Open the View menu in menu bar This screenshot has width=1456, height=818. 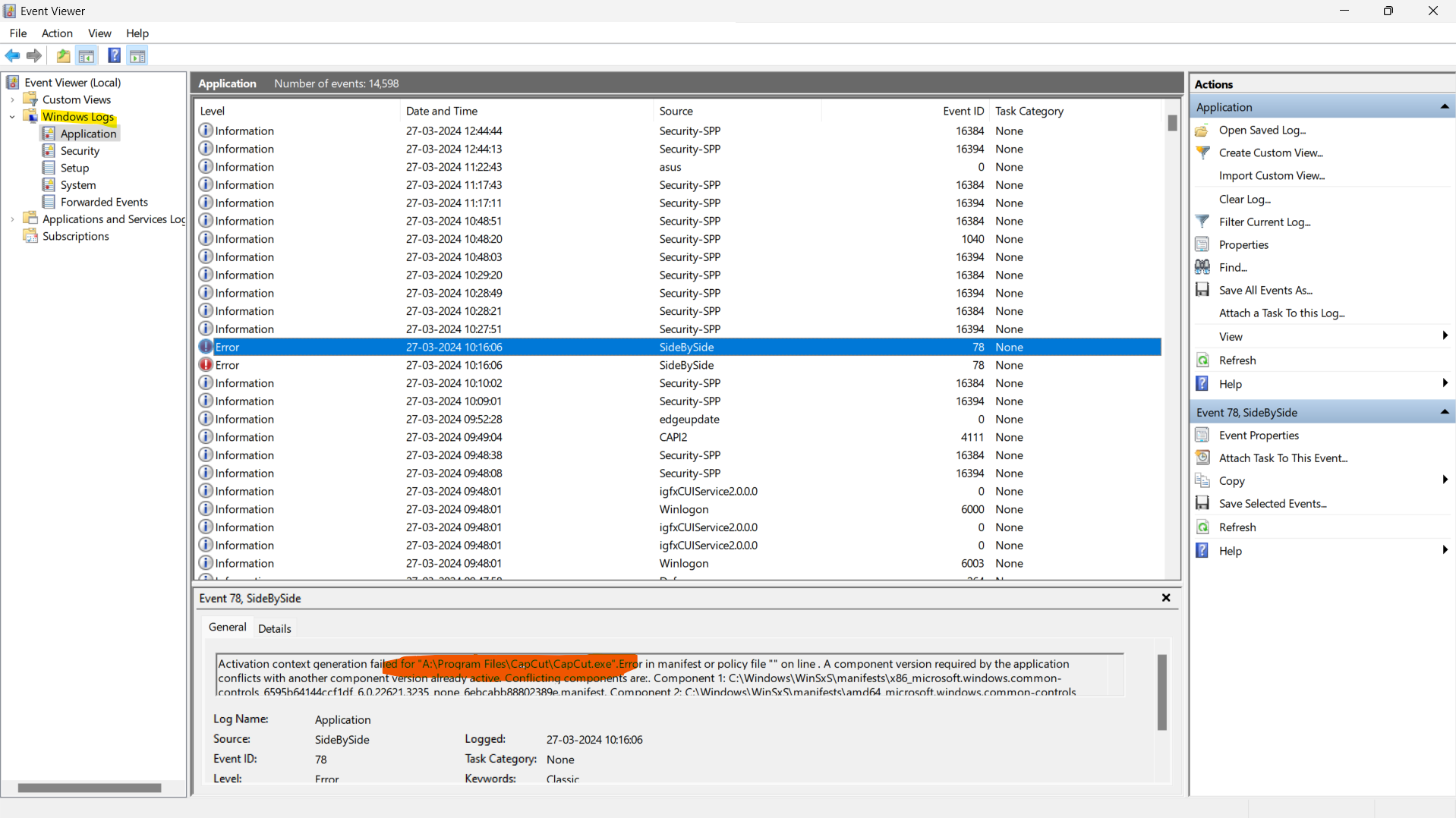tap(99, 33)
